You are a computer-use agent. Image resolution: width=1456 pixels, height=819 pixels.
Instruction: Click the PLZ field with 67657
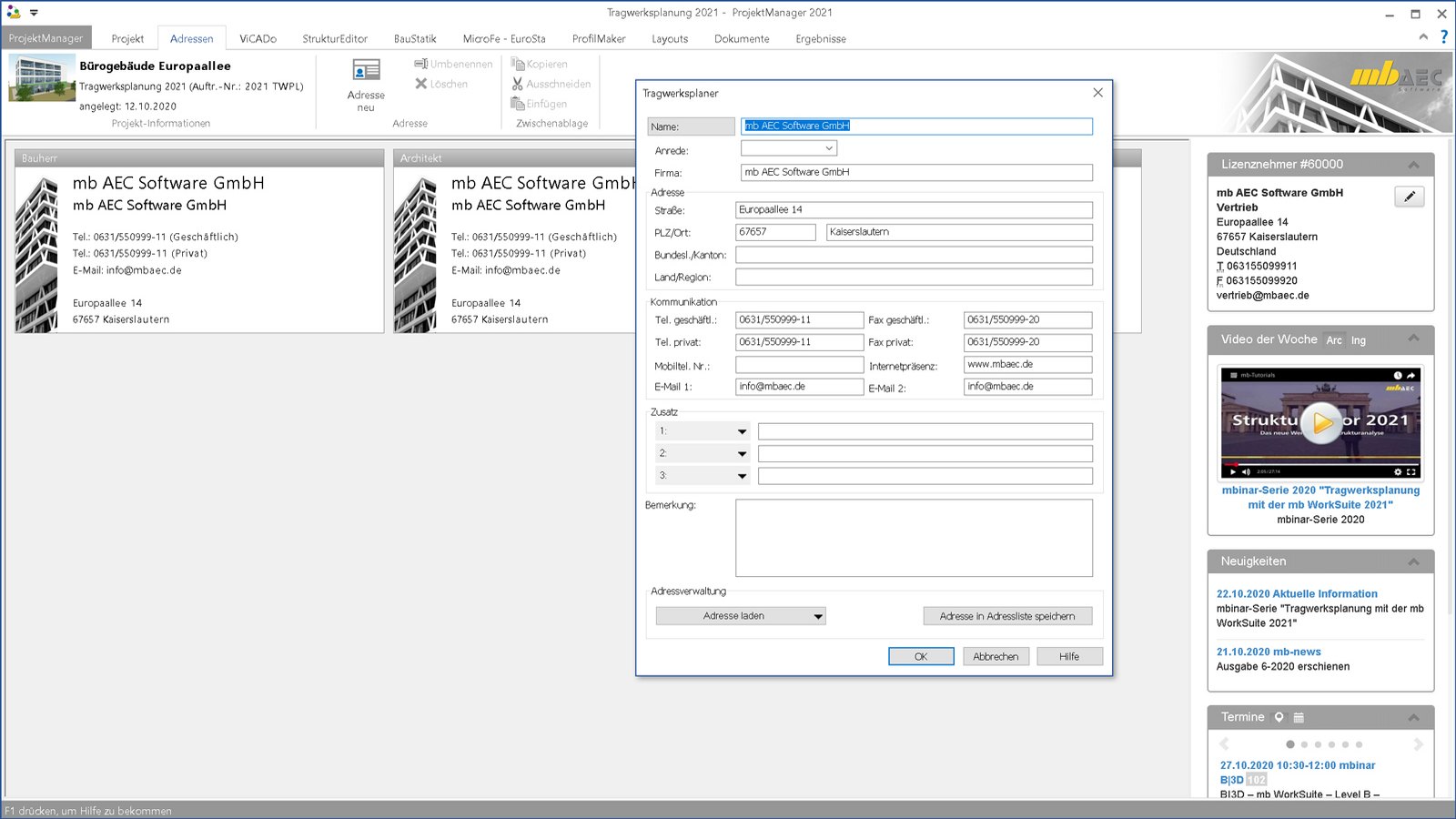[775, 232]
